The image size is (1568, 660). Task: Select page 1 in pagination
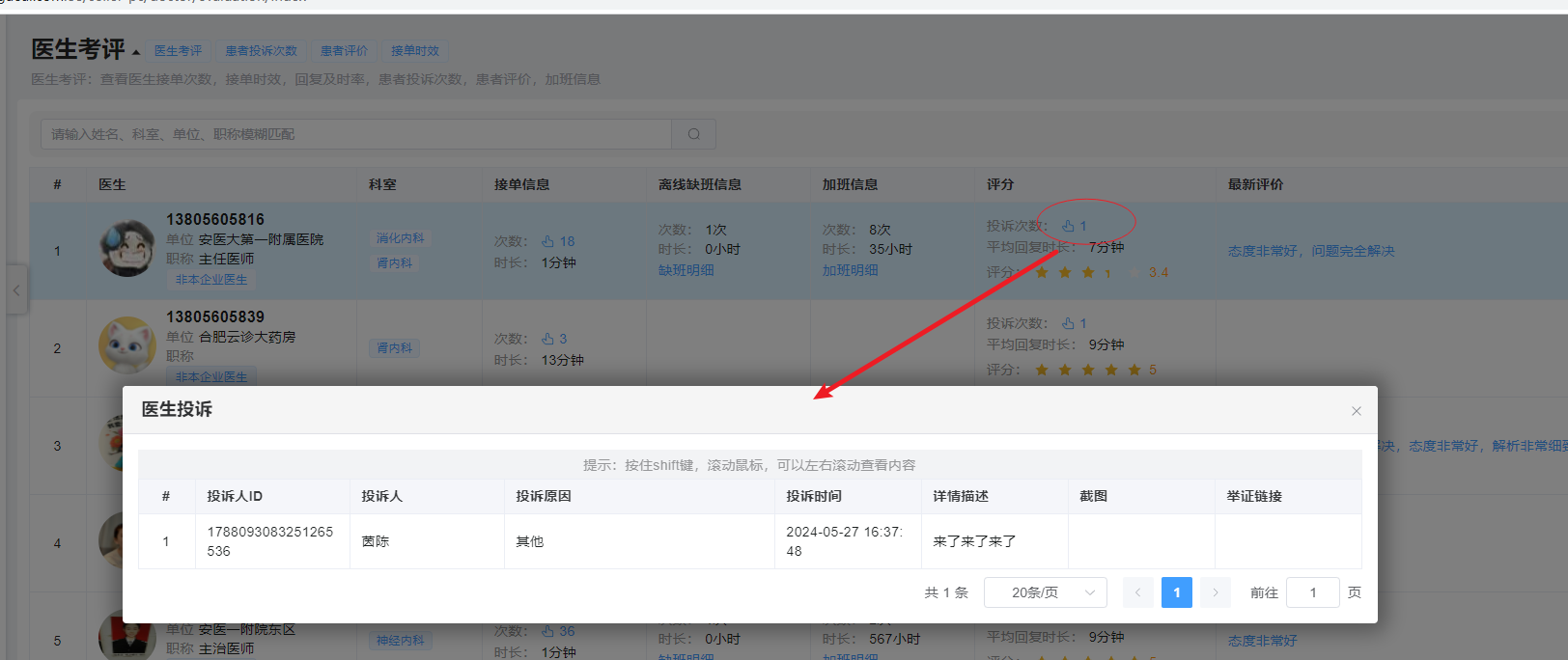(1177, 592)
